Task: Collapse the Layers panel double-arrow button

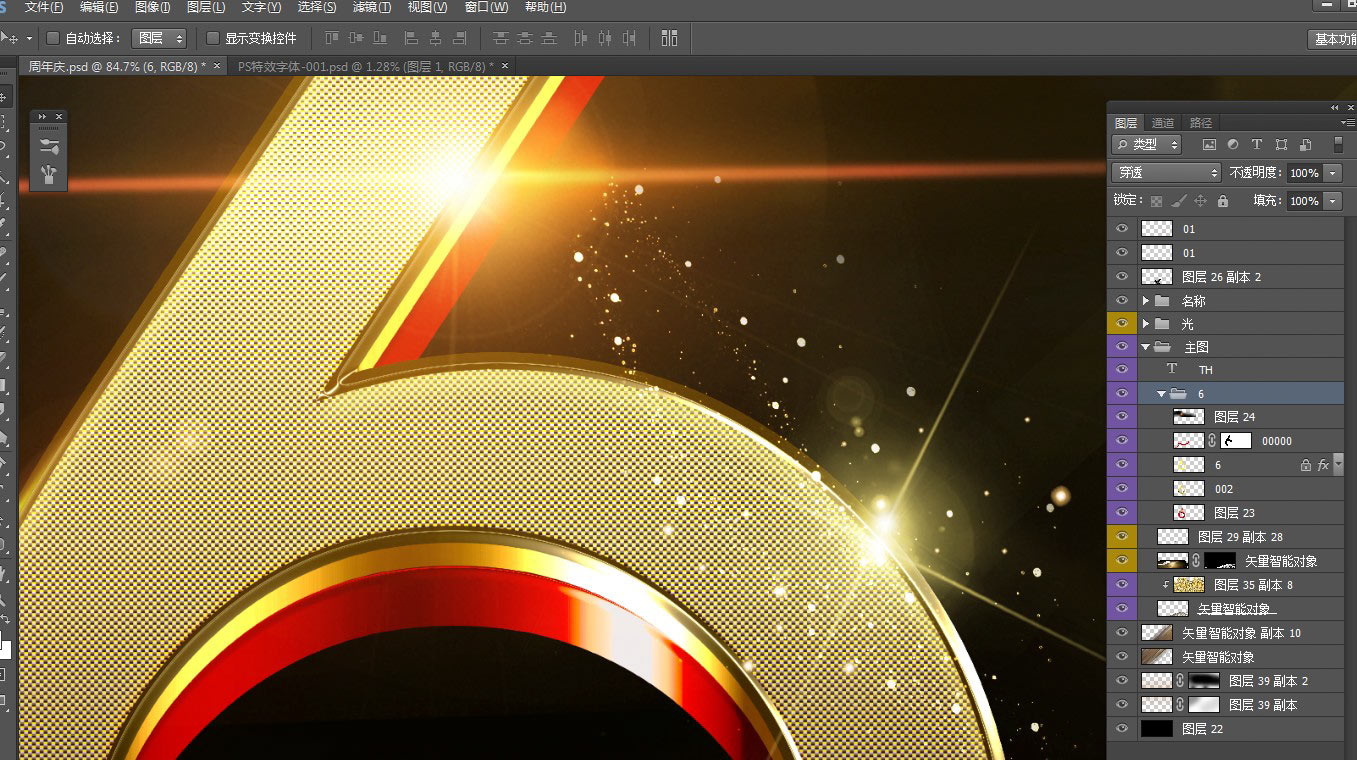Action: click(x=1334, y=107)
